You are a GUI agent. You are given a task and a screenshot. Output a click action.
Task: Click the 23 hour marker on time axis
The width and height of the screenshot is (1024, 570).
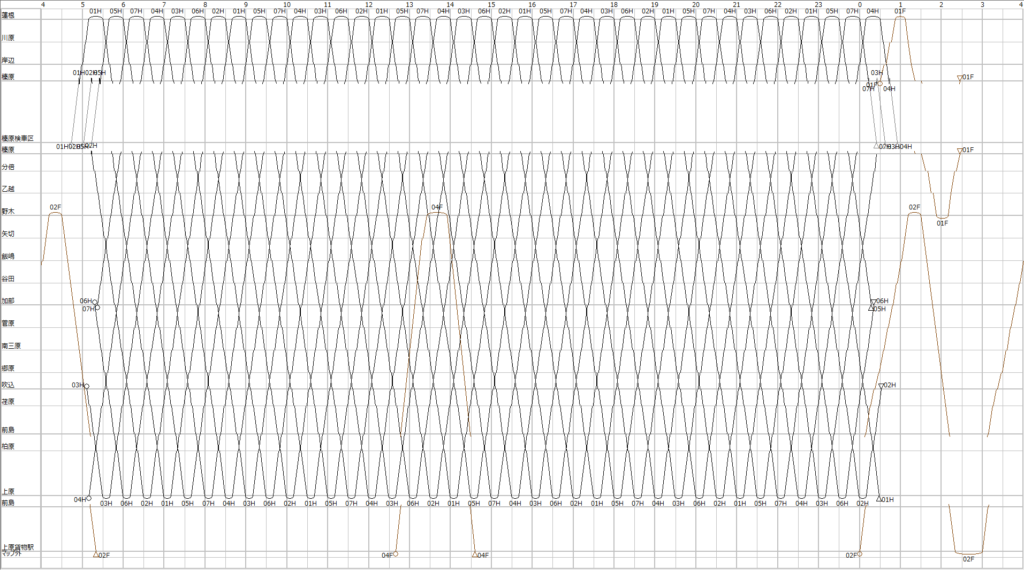point(818,5)
